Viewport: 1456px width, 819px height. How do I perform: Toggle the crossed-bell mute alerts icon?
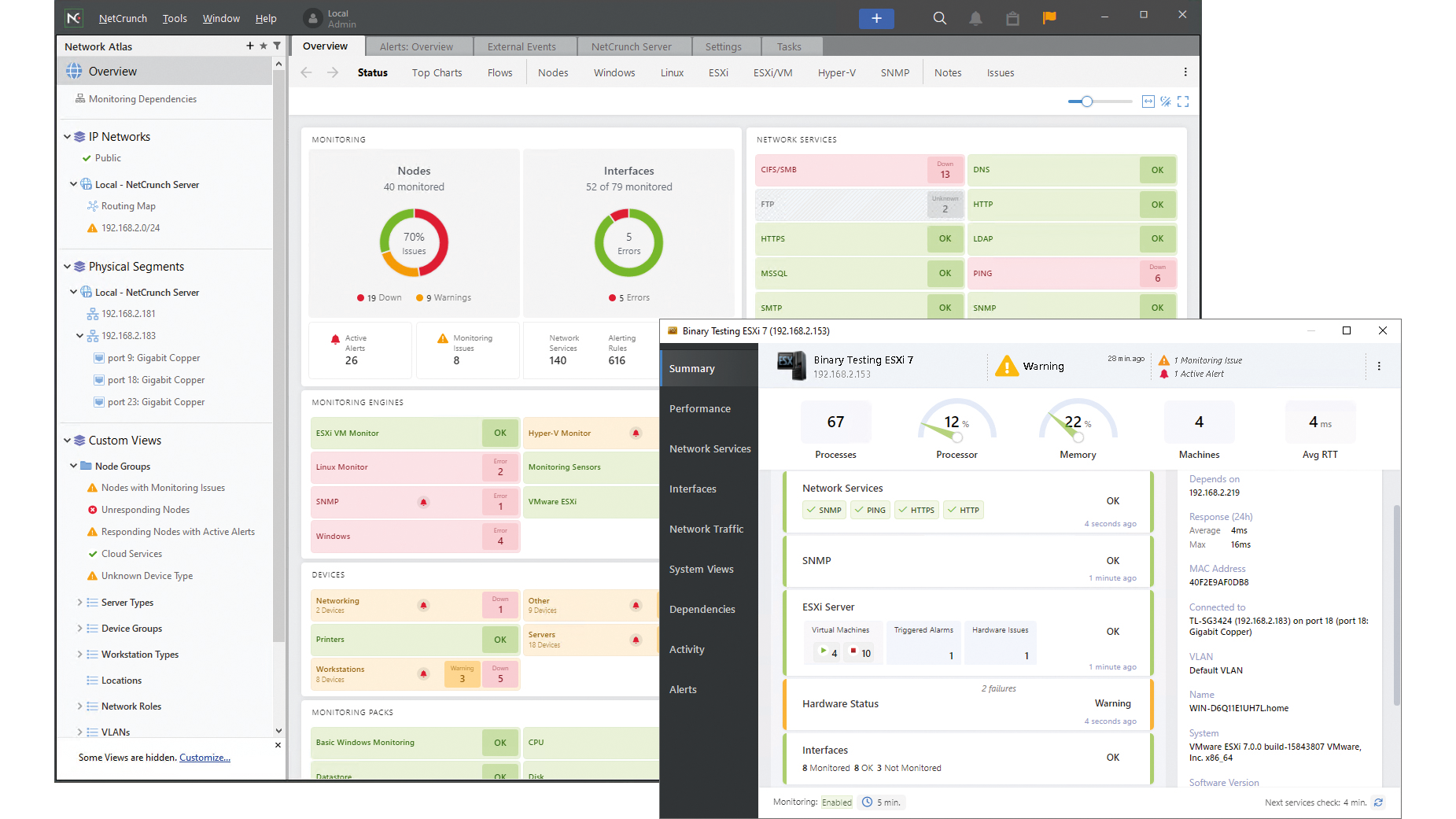pos(1165,101)
